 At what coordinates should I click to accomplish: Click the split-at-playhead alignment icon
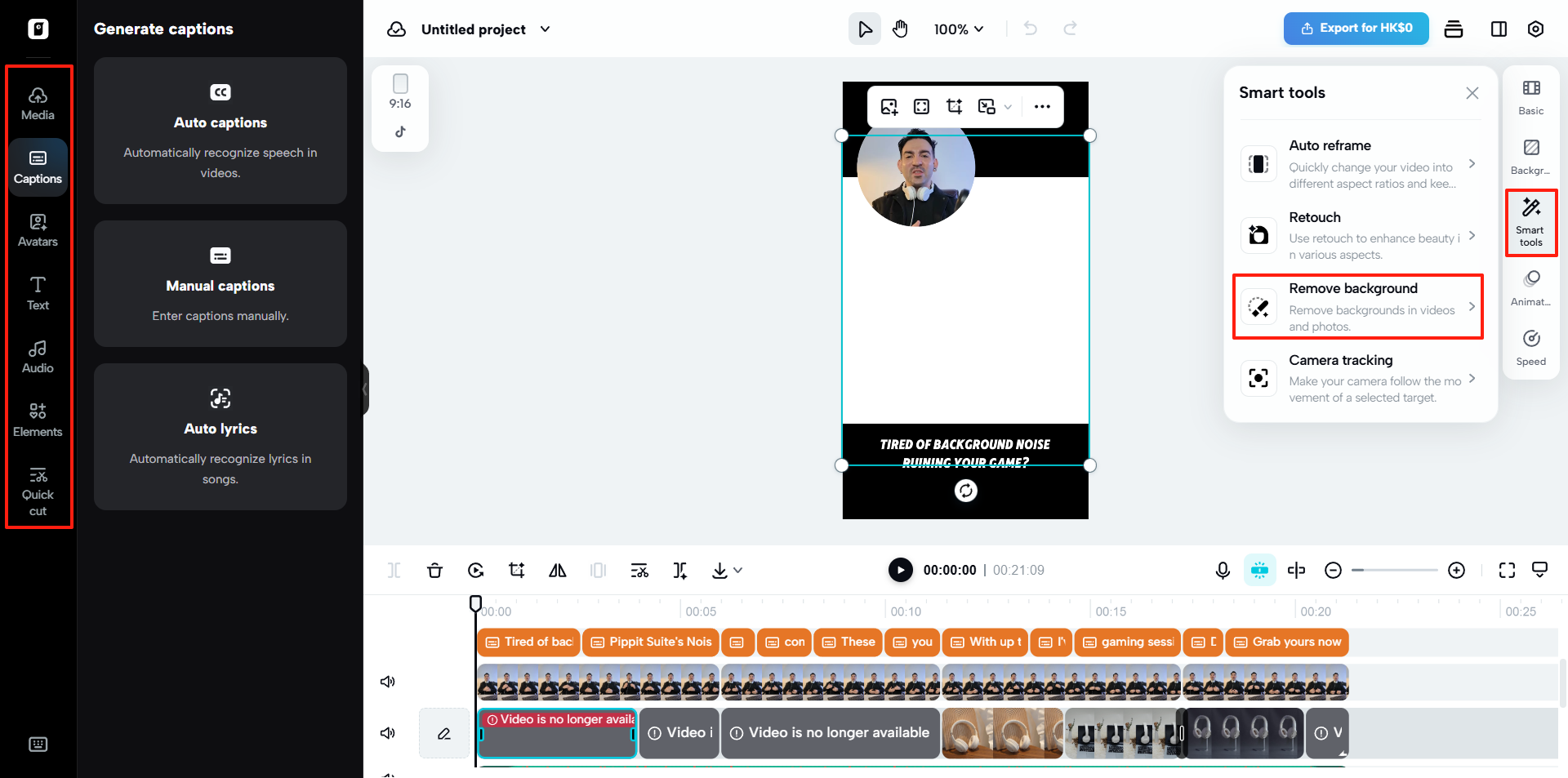pyautogui.click(x=1296, y=571)
